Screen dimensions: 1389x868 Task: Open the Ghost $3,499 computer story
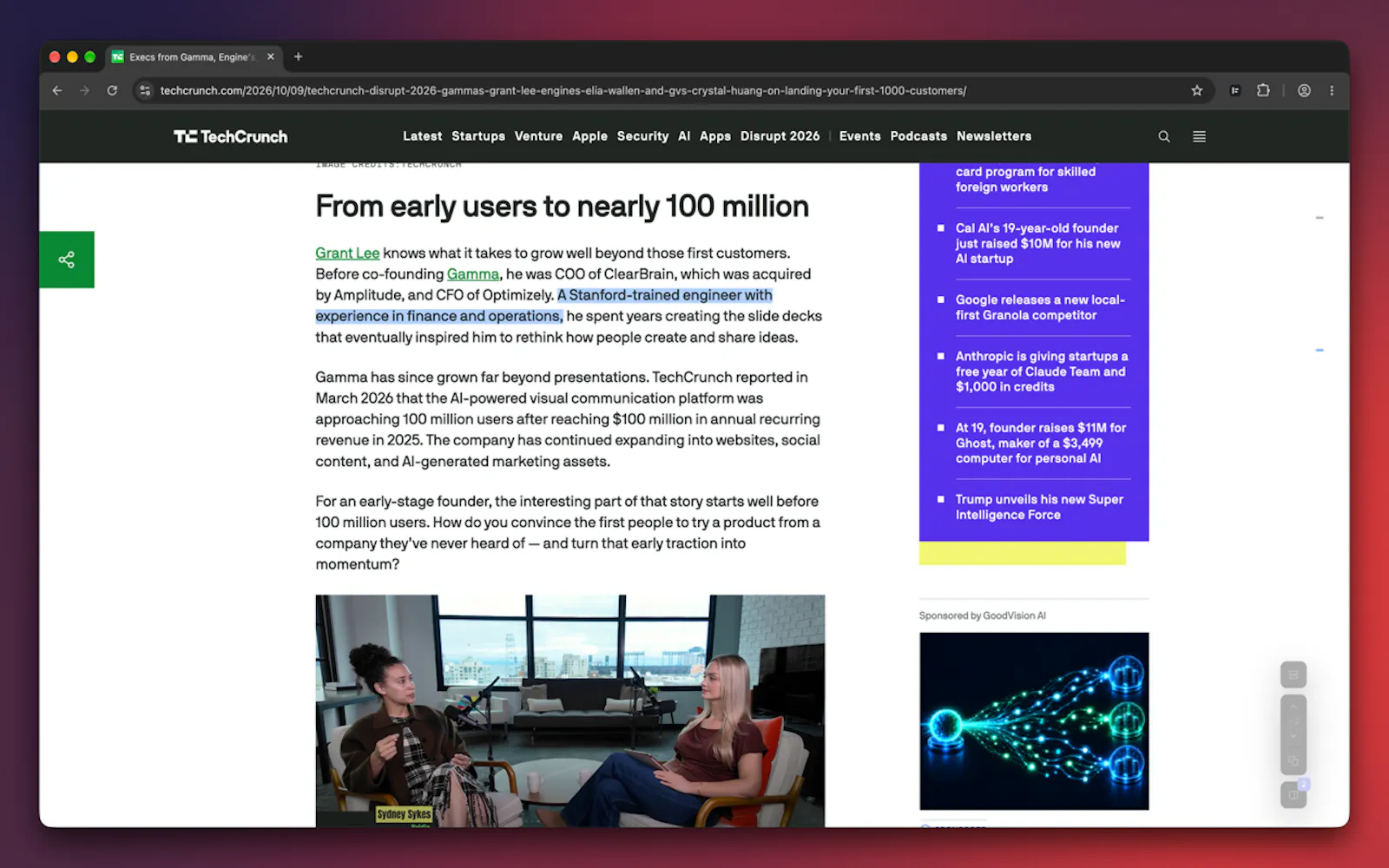coord(1041,443)
